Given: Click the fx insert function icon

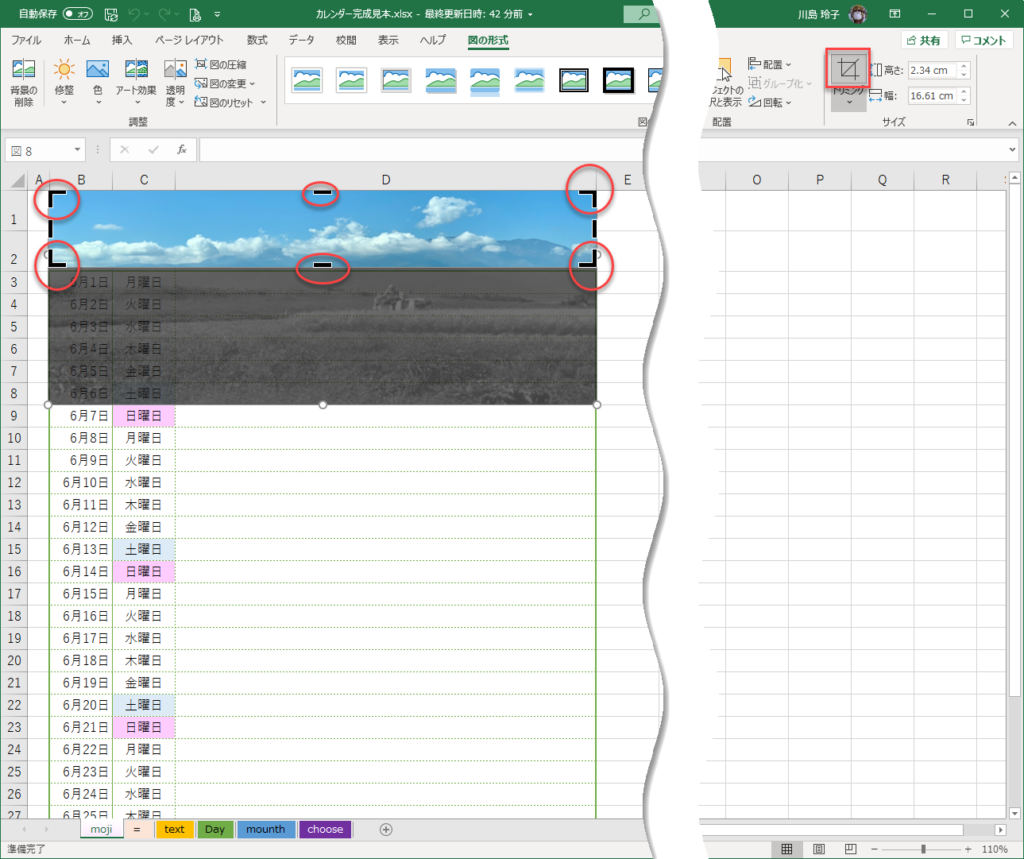Looking at the screenshot, I should coord(182,150).
